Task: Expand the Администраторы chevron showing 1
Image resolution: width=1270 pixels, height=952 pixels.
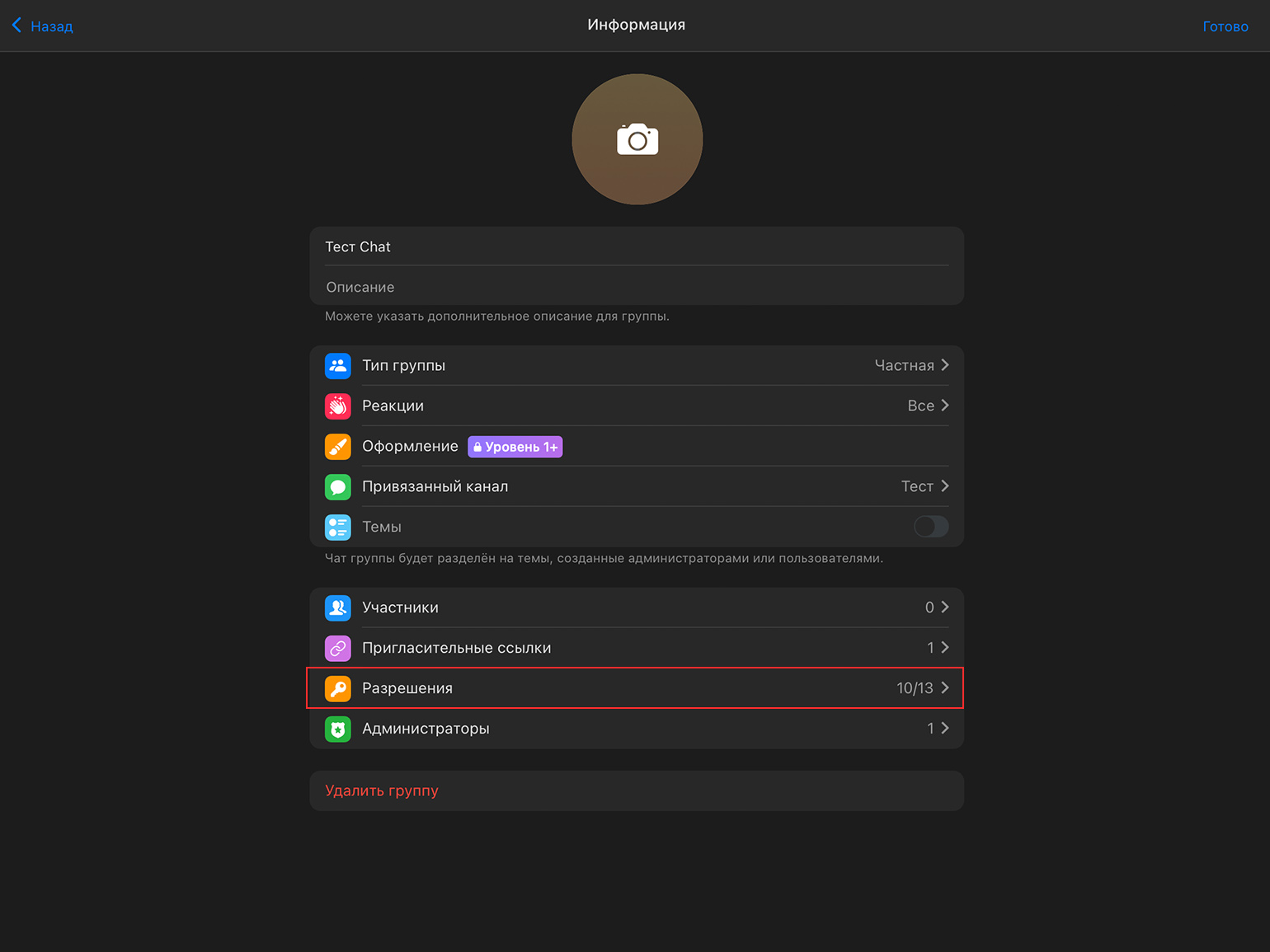Action: coord(945,729)
